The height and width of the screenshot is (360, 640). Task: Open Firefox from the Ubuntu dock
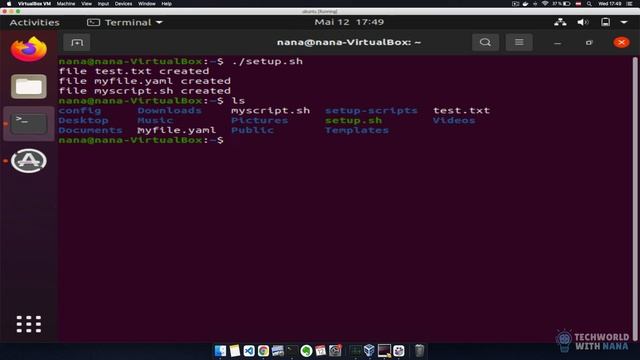tap(29, 49)
